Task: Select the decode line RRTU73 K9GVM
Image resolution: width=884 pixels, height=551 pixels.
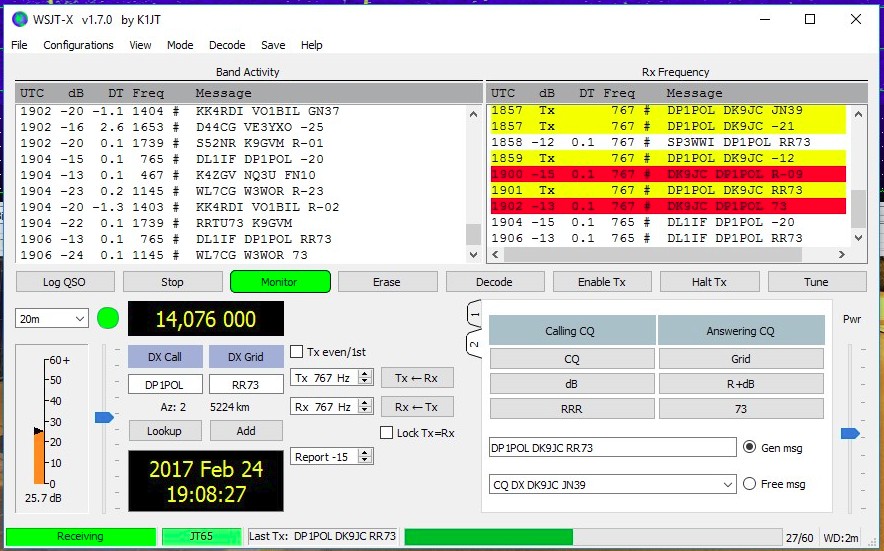Action: click(x=243, y=223)
